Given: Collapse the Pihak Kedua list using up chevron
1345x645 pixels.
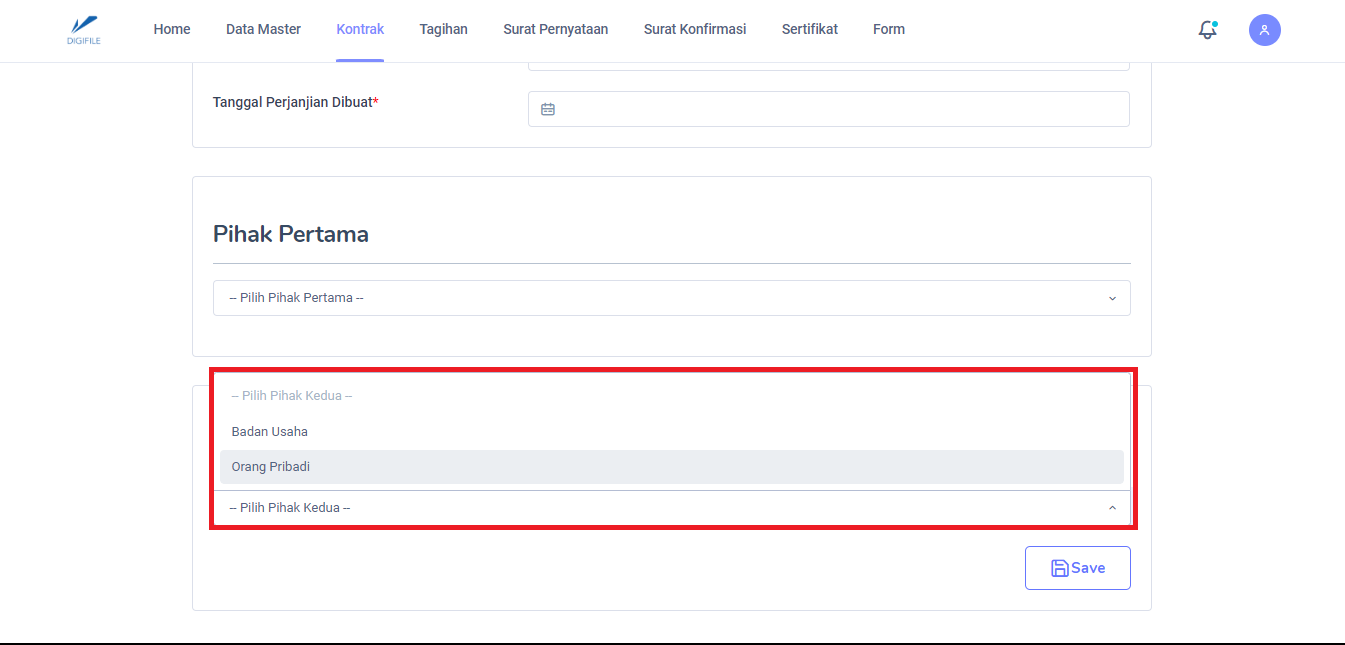Looking at the screenshot, I should coord(1112,508).
